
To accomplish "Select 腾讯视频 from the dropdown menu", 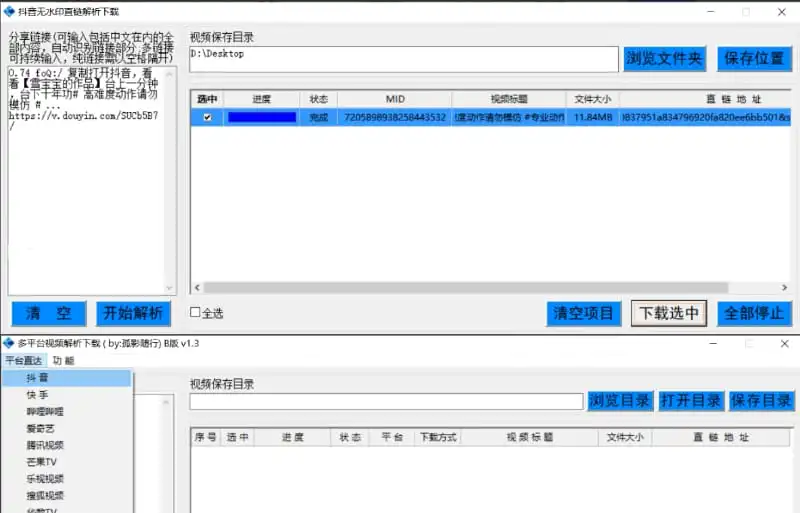I will 46,445.
